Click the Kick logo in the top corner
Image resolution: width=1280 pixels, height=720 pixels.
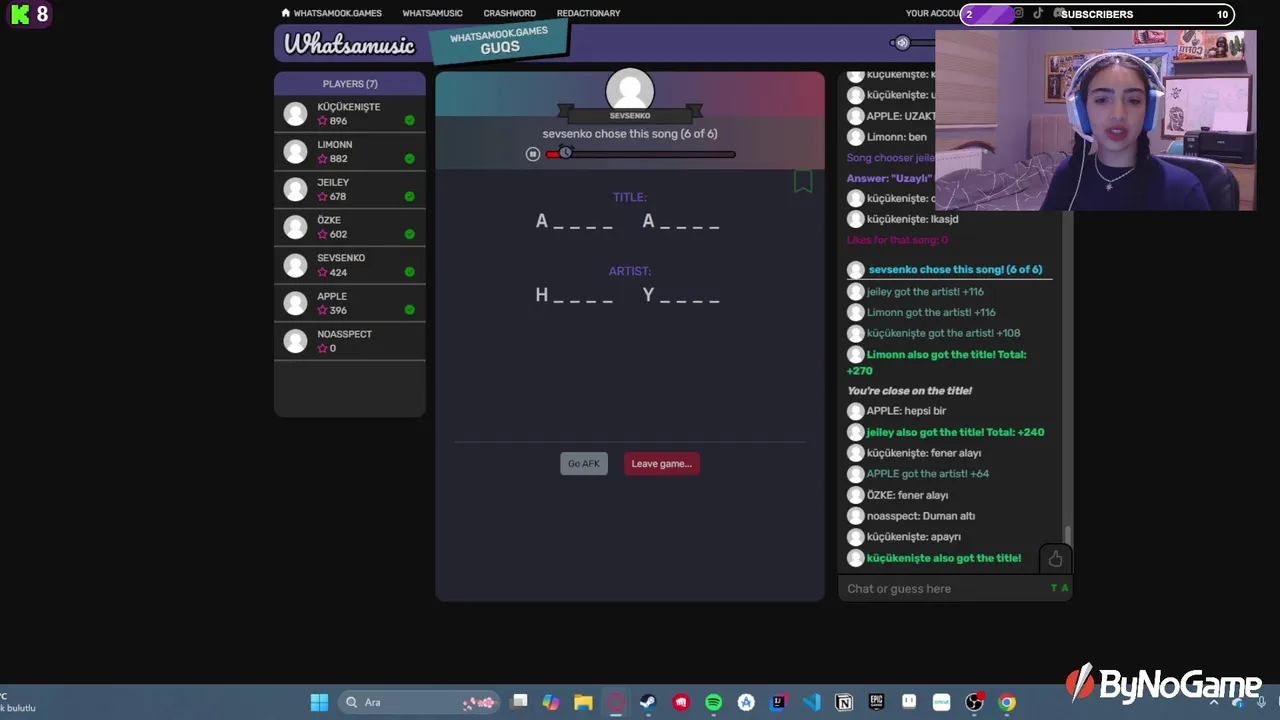[x=19, y=14]
